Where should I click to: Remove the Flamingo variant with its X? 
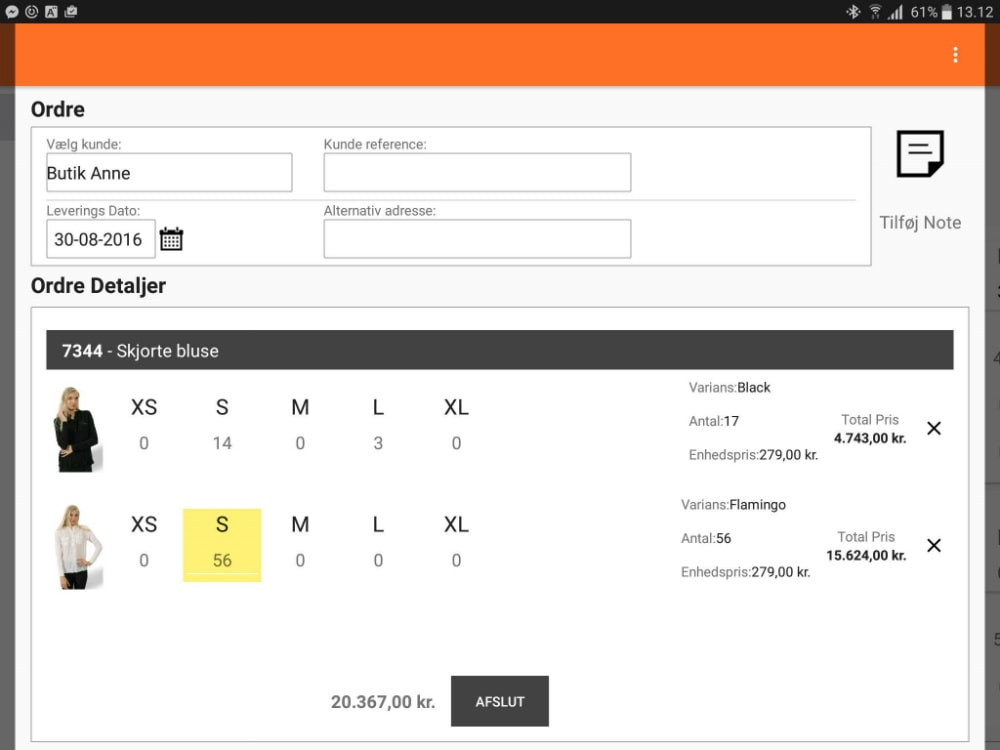tap(934, 545)
